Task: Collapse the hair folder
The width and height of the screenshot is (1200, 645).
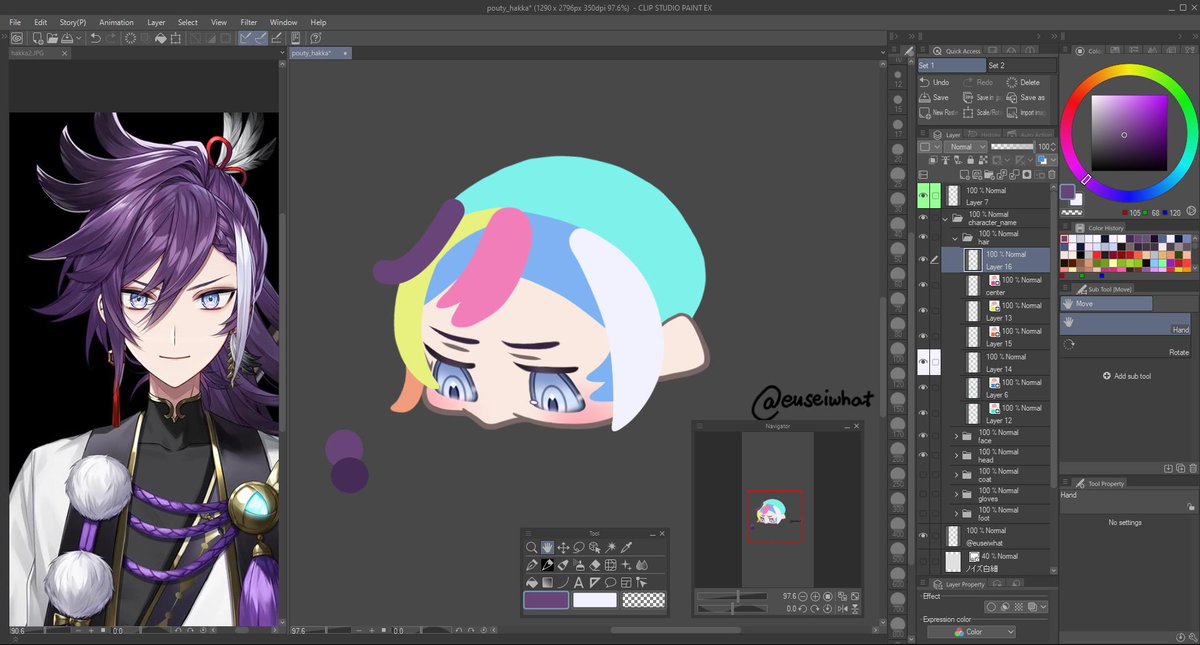Action: pyautogui.click(x=956, y=237)
